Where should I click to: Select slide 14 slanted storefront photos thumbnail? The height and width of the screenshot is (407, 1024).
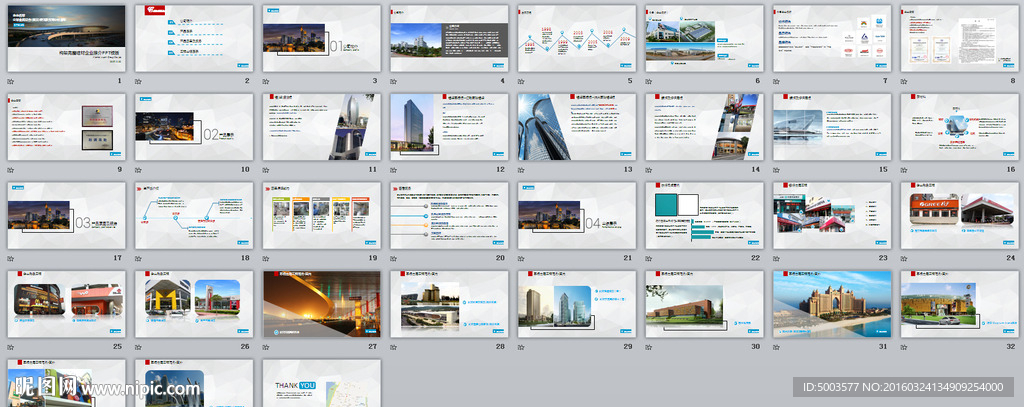pos(705,127)
